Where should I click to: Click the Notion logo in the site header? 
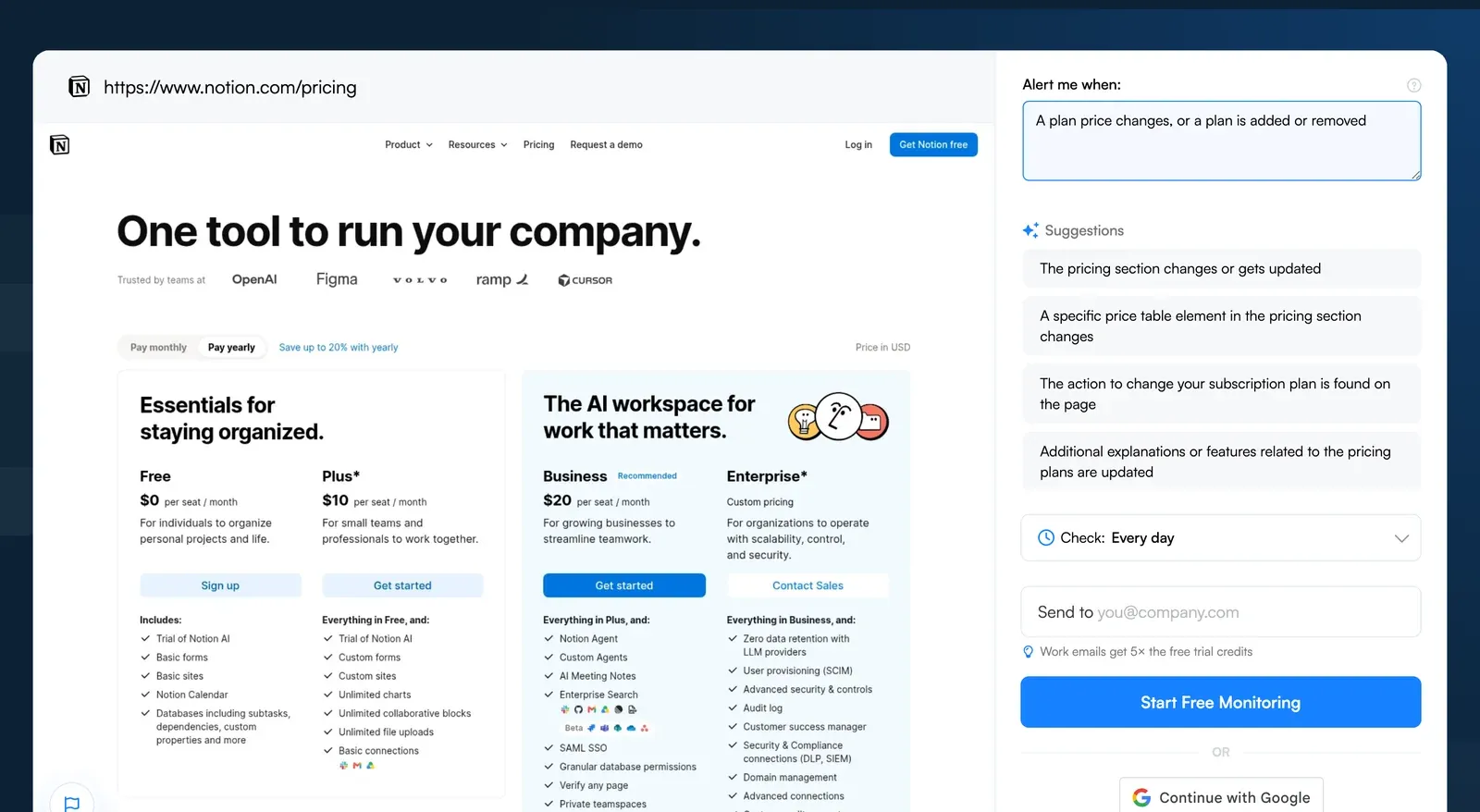60,144
